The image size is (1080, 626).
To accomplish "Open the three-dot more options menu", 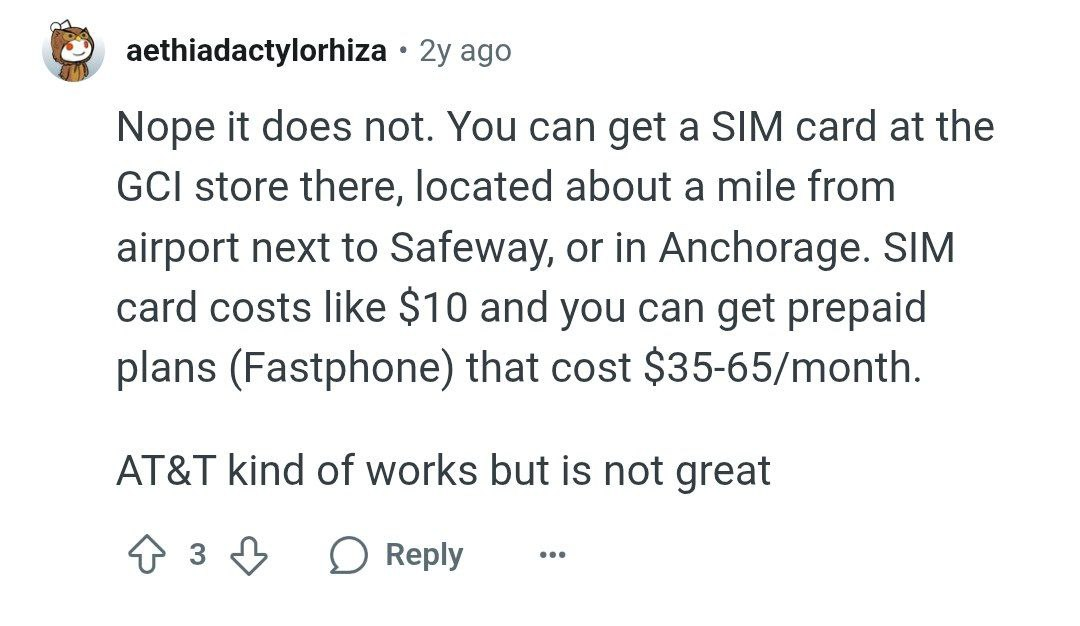I will pyautogui.click(x=551, y=555).
